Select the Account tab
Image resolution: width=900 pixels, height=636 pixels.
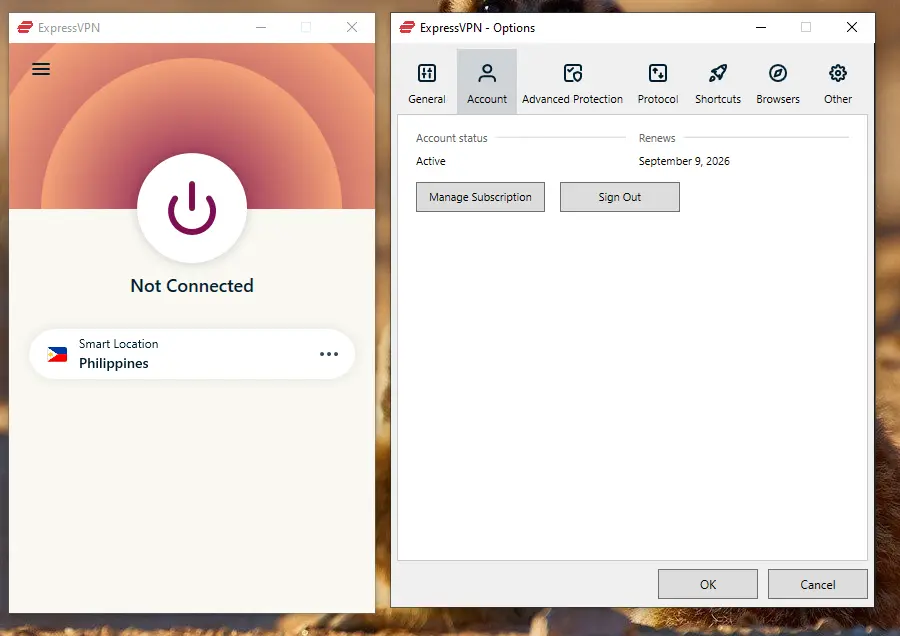pos(487,82)
